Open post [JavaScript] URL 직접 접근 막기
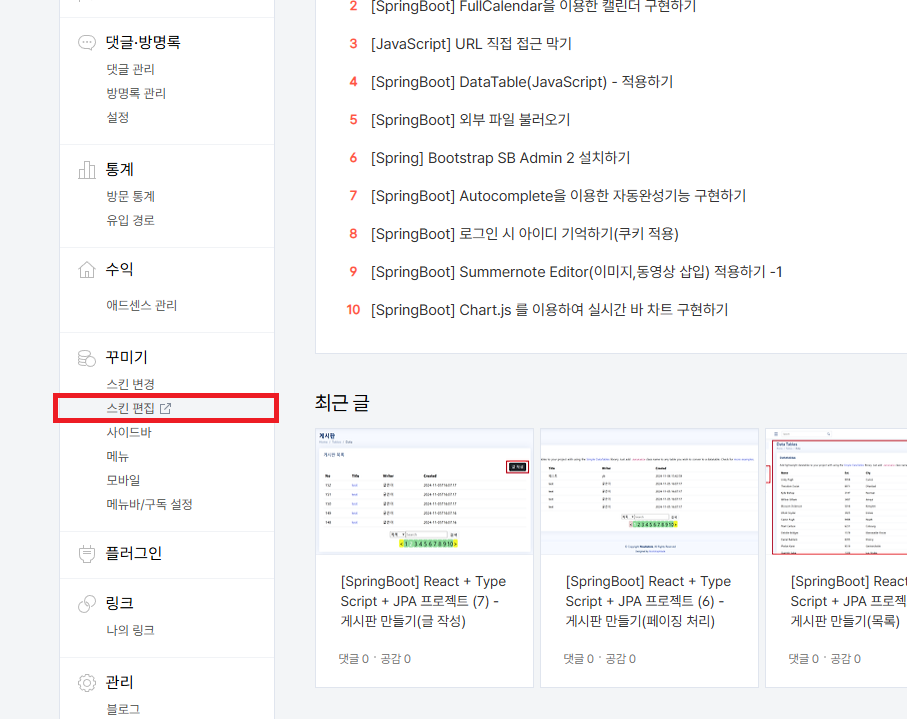Viewport: 907px width, 719px height. pos(471,44)
